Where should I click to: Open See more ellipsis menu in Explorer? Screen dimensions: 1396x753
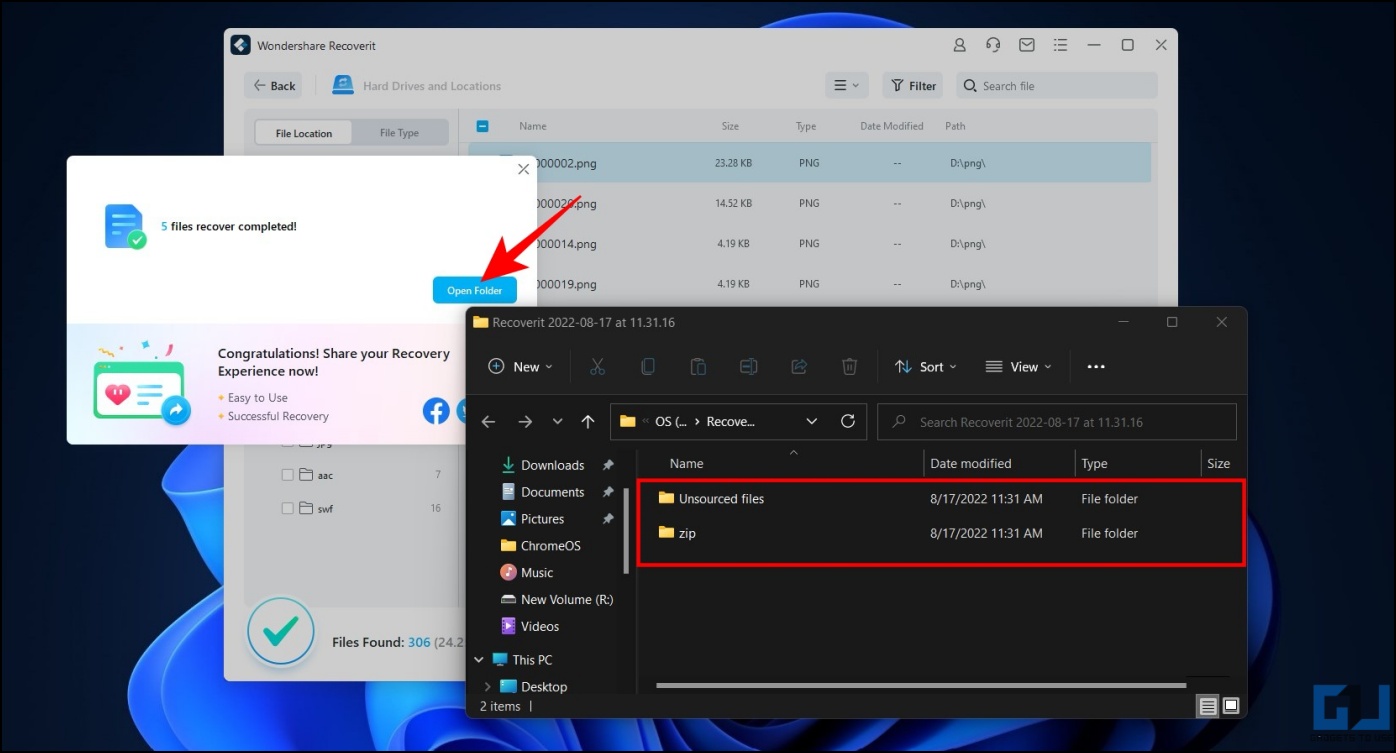(1096, 367)
